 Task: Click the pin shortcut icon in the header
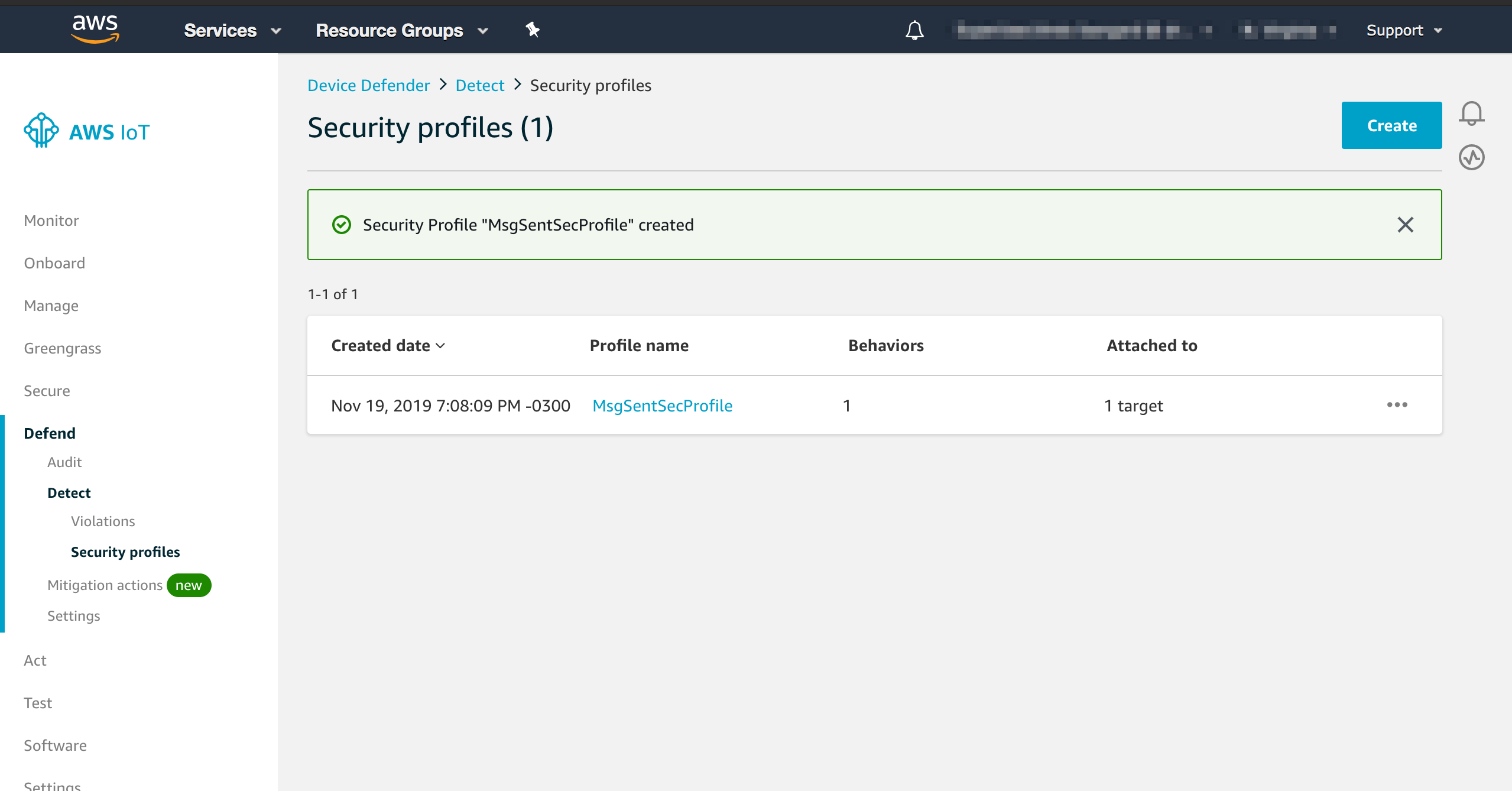point(533,30)
